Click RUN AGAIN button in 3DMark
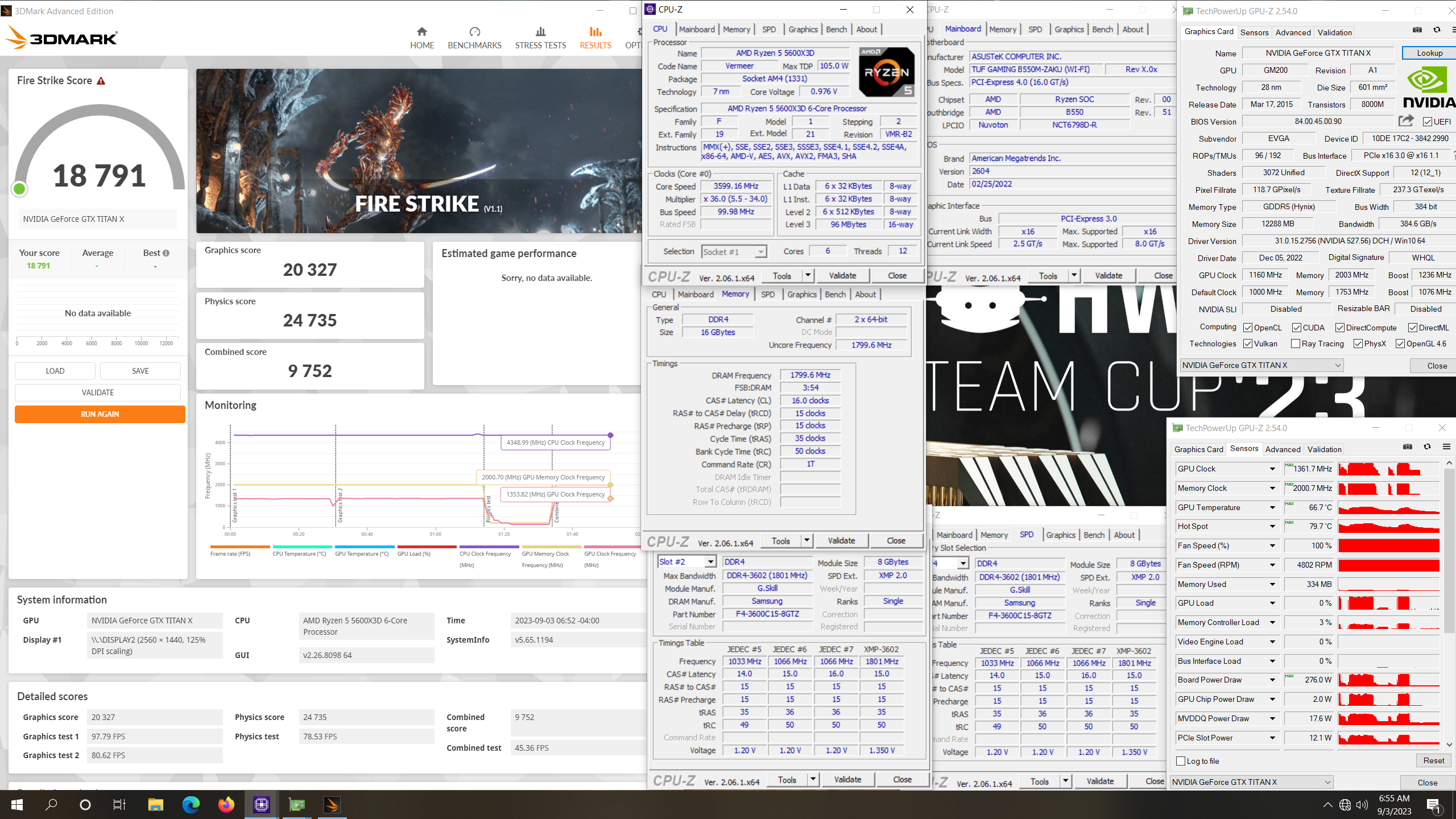This screenshot has width=1456, height=819. tap(100, 414)
